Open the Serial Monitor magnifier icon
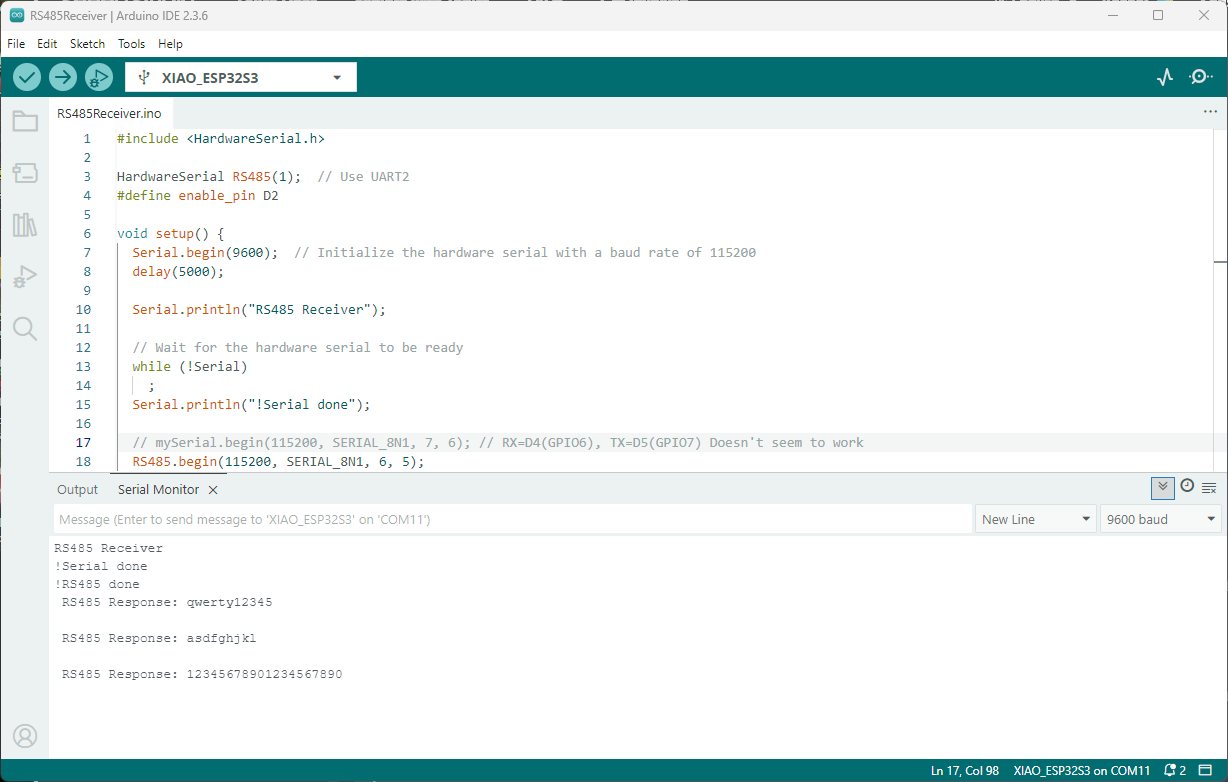Image resolution: width=1228 pixels, height=782 pixels. [1201, 77]
